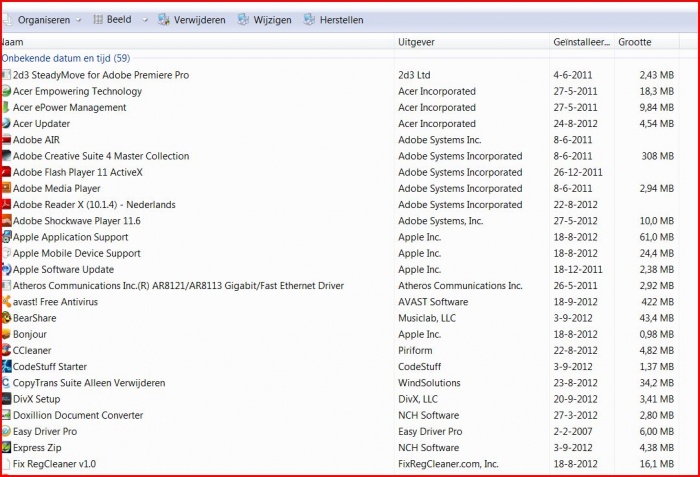
Task: Click the install date 20-9-2012
Action: click(575, 399)
